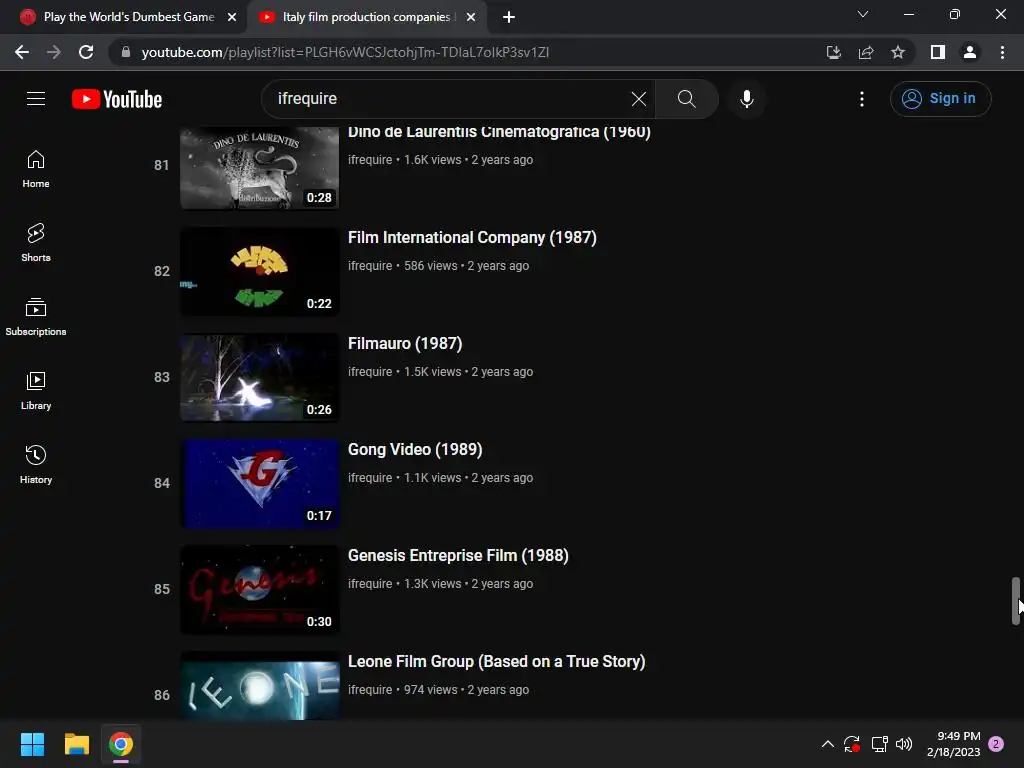Open YouTube settings three-dot menu
This screenshot has height=768, width=1024.
862,99
